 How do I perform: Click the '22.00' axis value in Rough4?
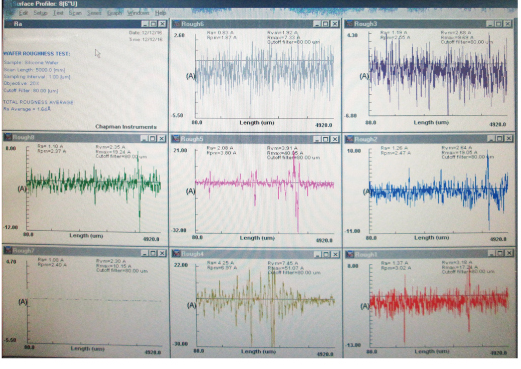coord(181,265)
